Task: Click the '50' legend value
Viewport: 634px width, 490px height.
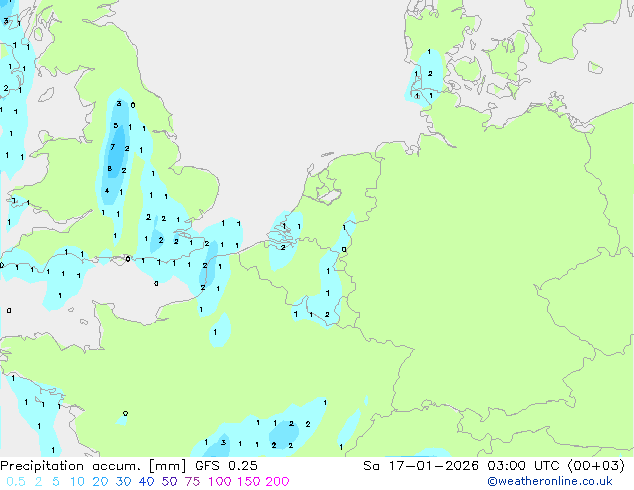Action: 169,482
